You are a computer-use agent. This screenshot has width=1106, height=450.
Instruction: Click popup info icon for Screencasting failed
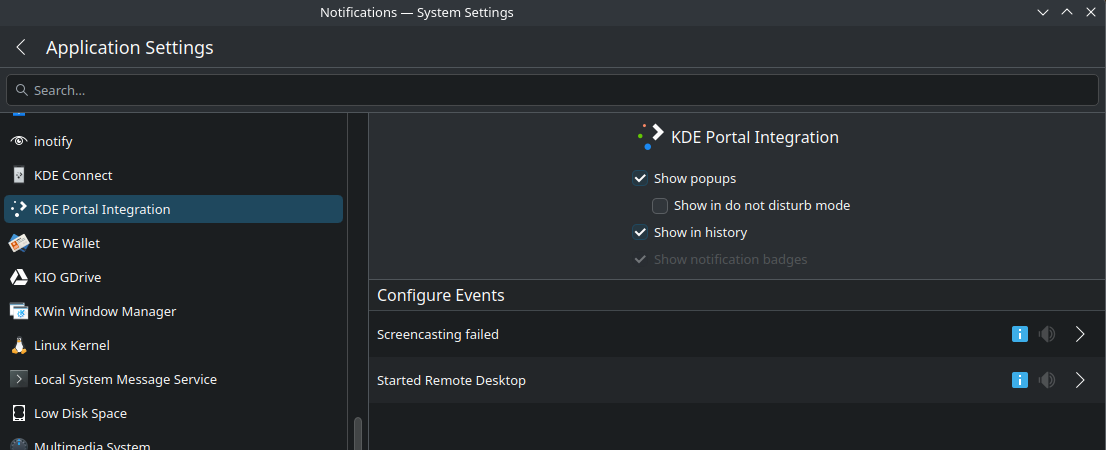click(x=1020, y=334)
